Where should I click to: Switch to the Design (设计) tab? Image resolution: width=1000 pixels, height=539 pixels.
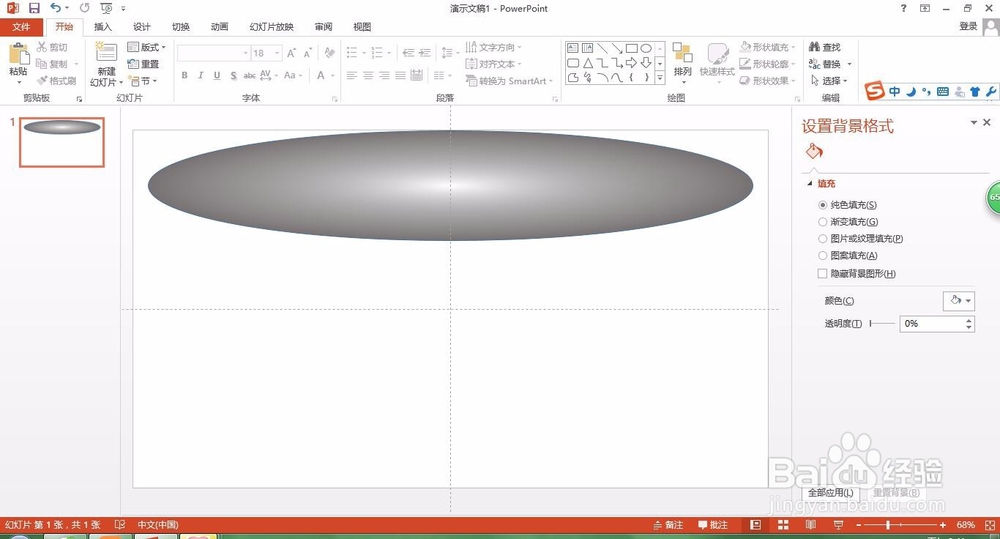tap(142, 27)
